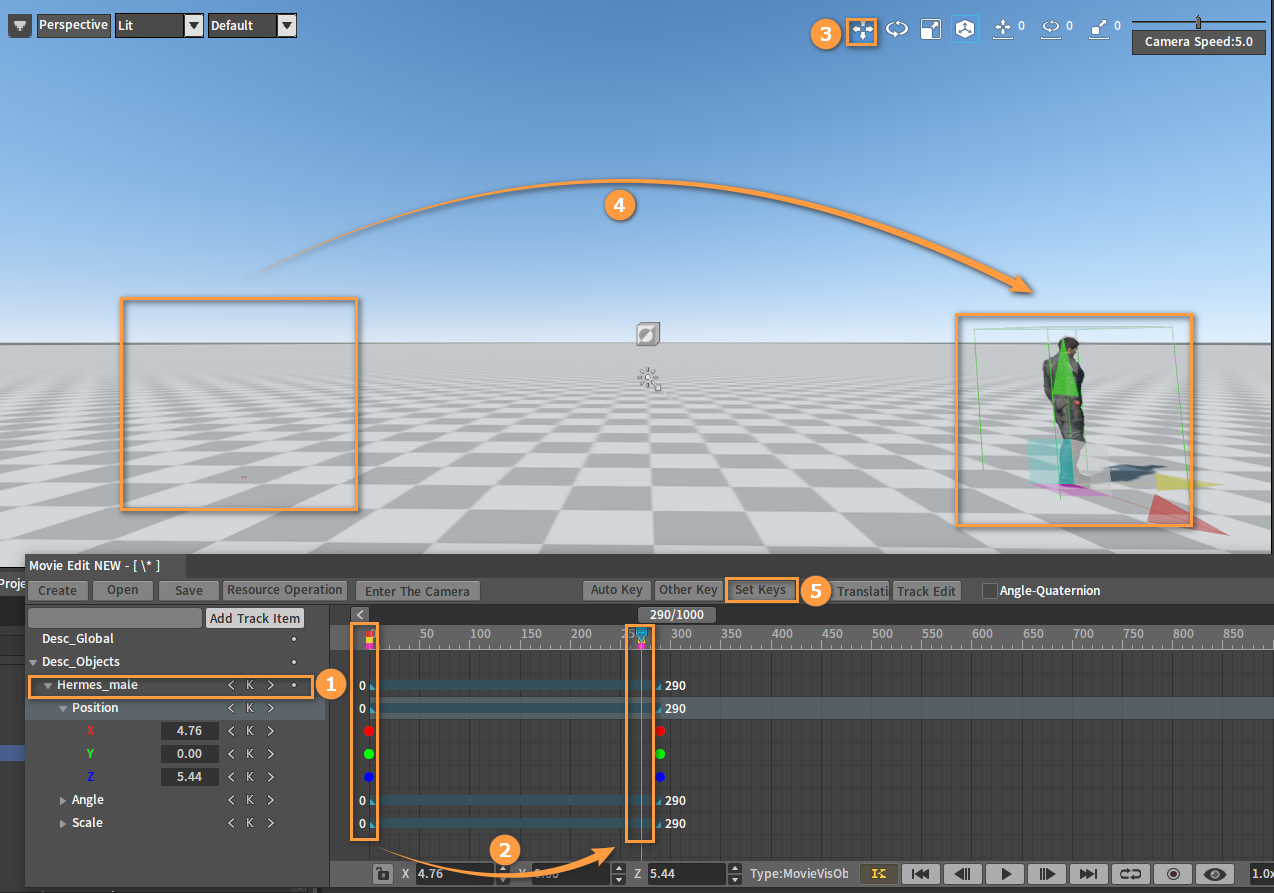Toggle the eye preview button
This screenshot has width=1274, height=893.
click(x=1215, y=874)
